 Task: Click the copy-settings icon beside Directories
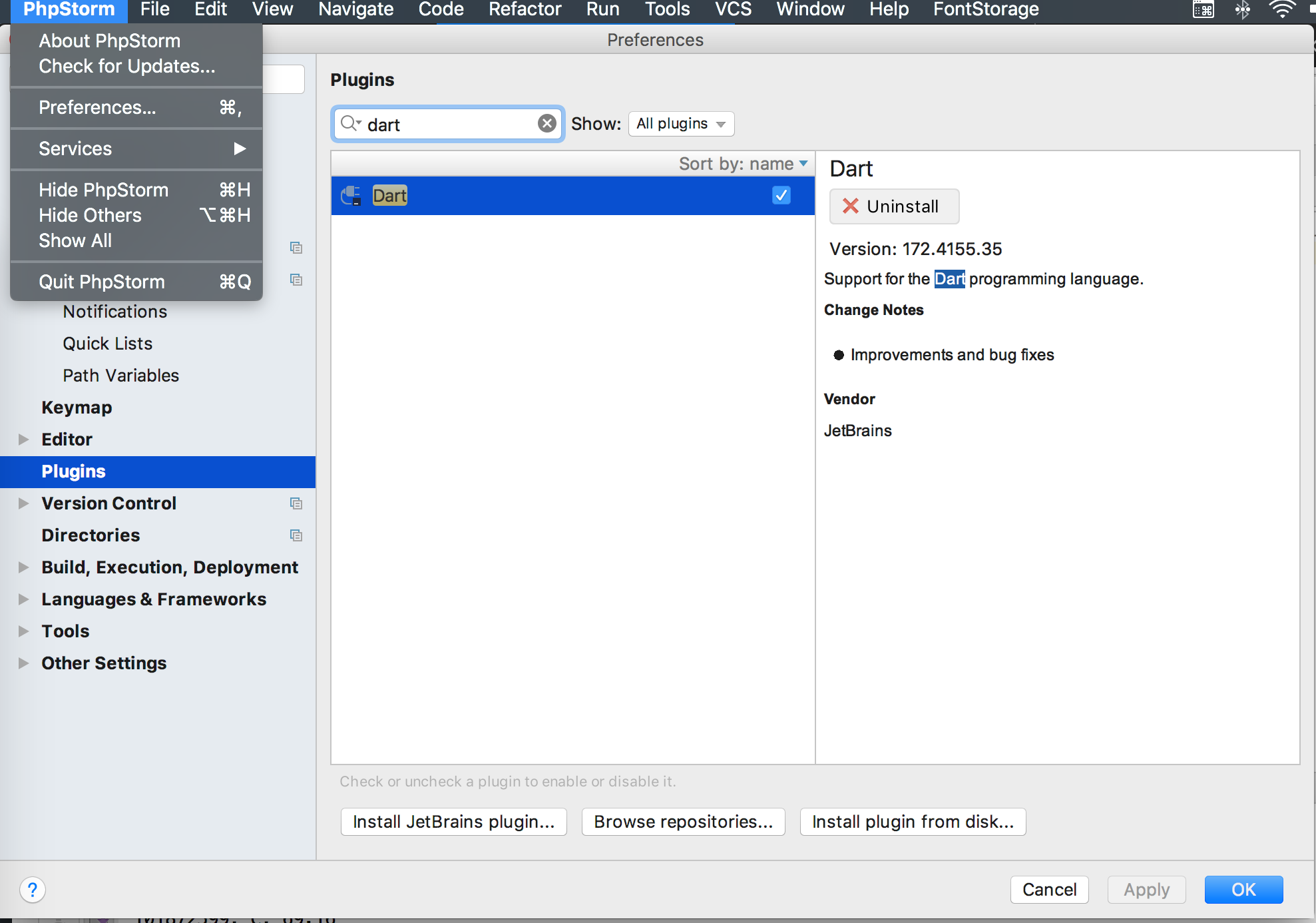pyautogui.click(x=296, y=535)
